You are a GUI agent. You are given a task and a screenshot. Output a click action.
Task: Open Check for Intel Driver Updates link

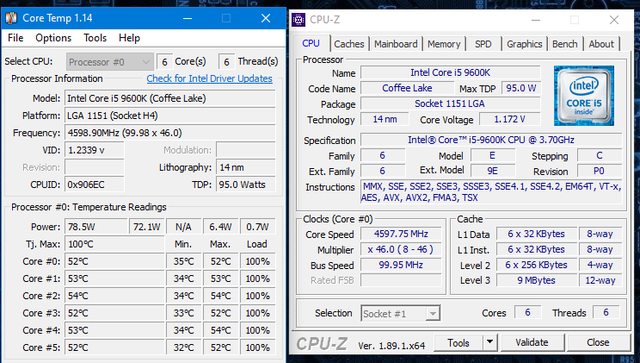click(x=209, y=79)
